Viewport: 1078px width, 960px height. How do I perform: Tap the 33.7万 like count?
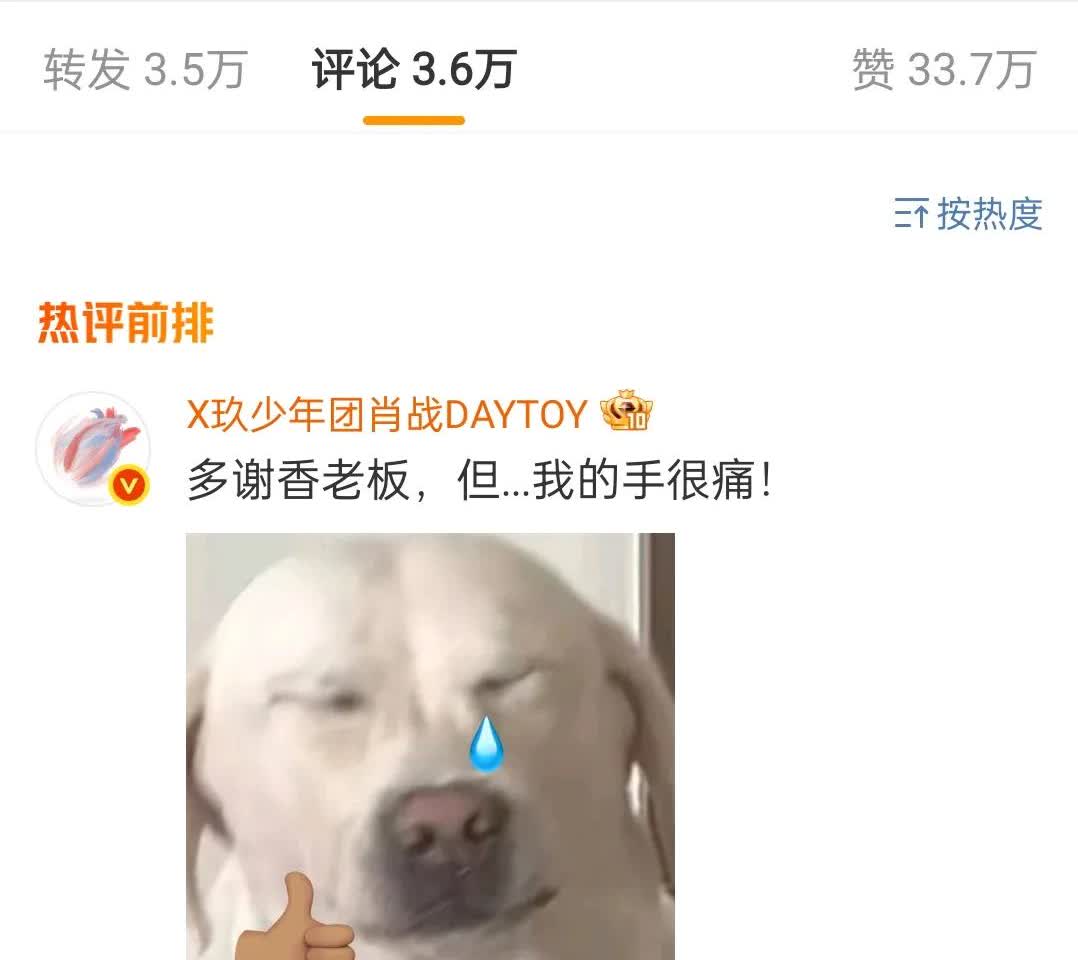coord(972,69)
